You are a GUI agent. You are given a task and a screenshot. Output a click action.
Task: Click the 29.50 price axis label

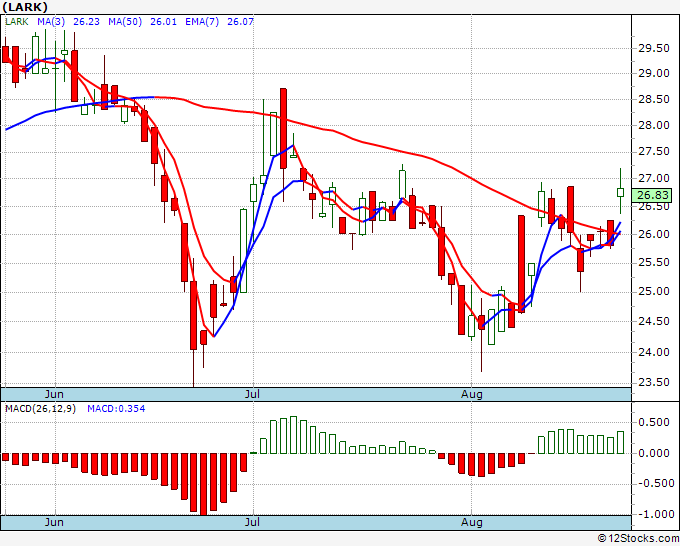(x=654, y=48)
